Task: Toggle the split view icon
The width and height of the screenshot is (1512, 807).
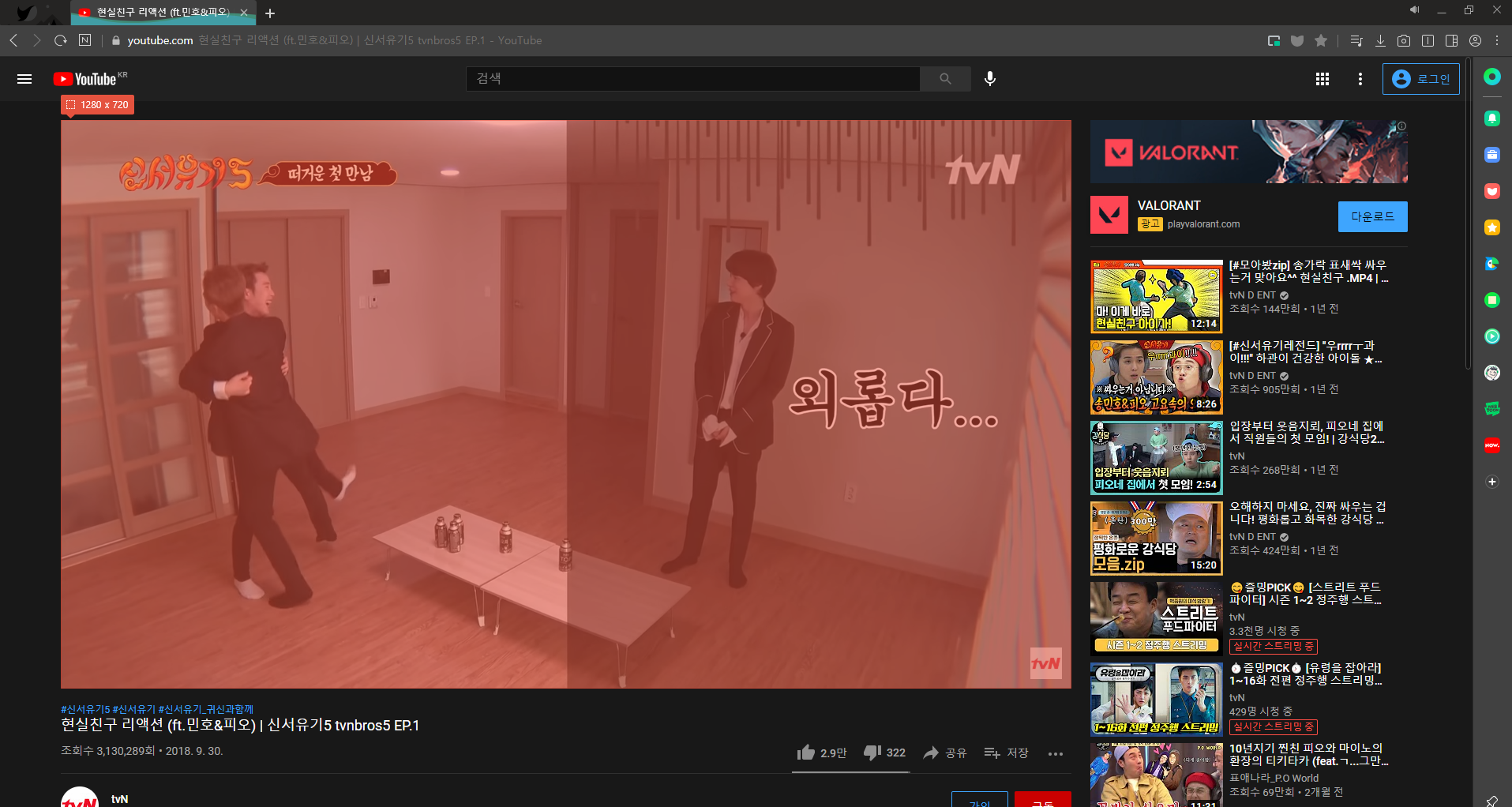Action: pyautogui.click(x=1428, y=41)
